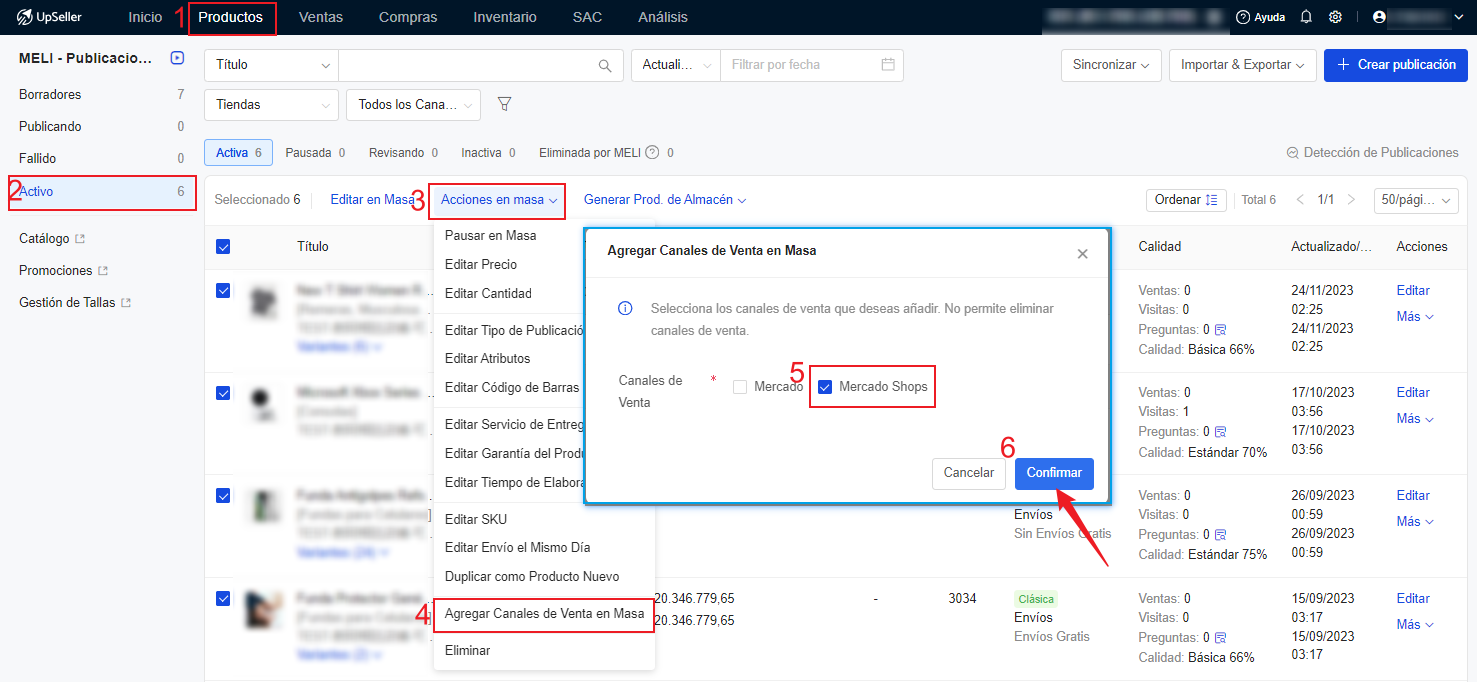Play the tutorial video beside MELI - Publicaciones
Viewport: 1477px width, 682px height.
pos(177,58)
